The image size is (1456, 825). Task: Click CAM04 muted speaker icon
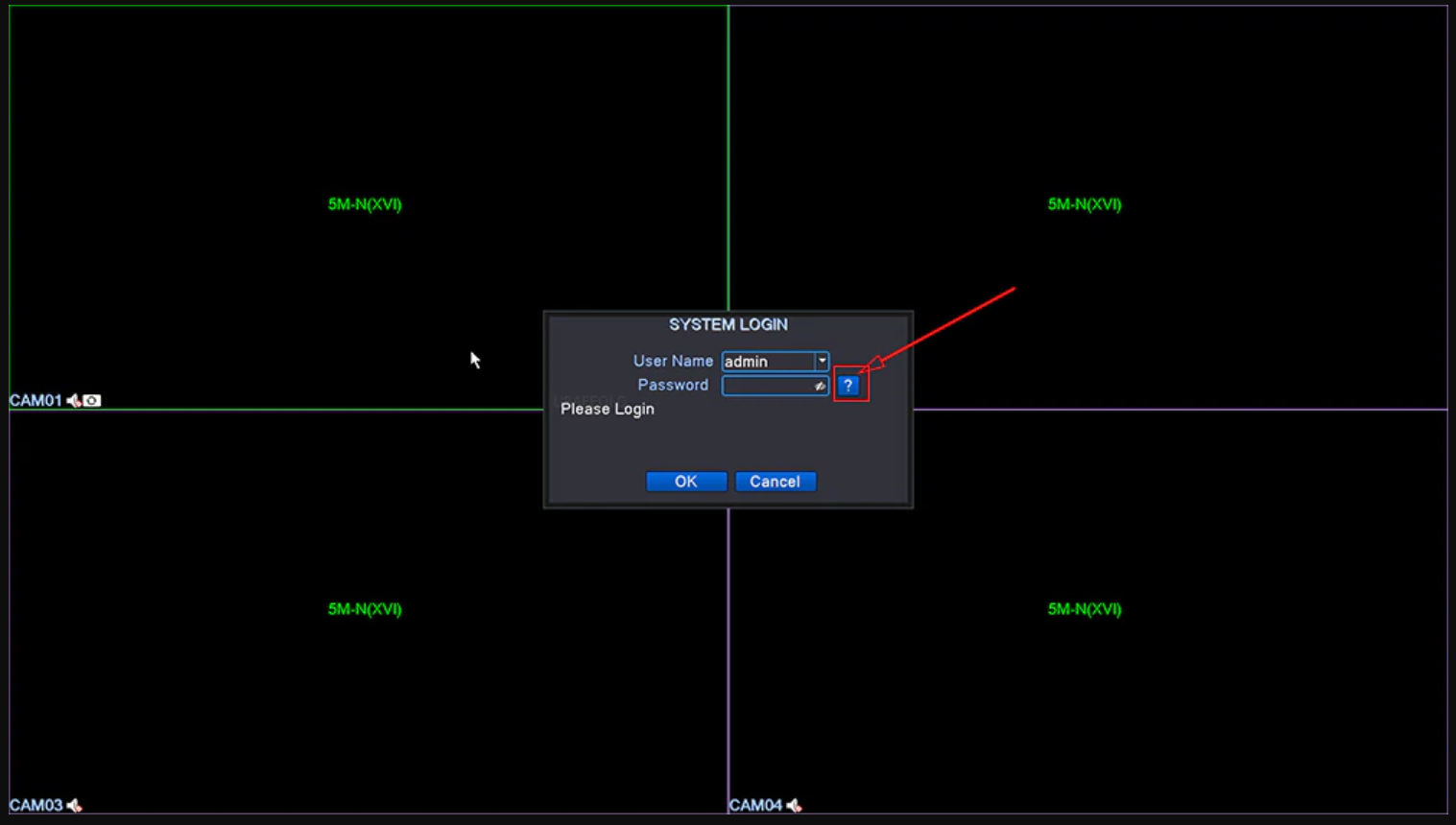click(x=794, y=806)
